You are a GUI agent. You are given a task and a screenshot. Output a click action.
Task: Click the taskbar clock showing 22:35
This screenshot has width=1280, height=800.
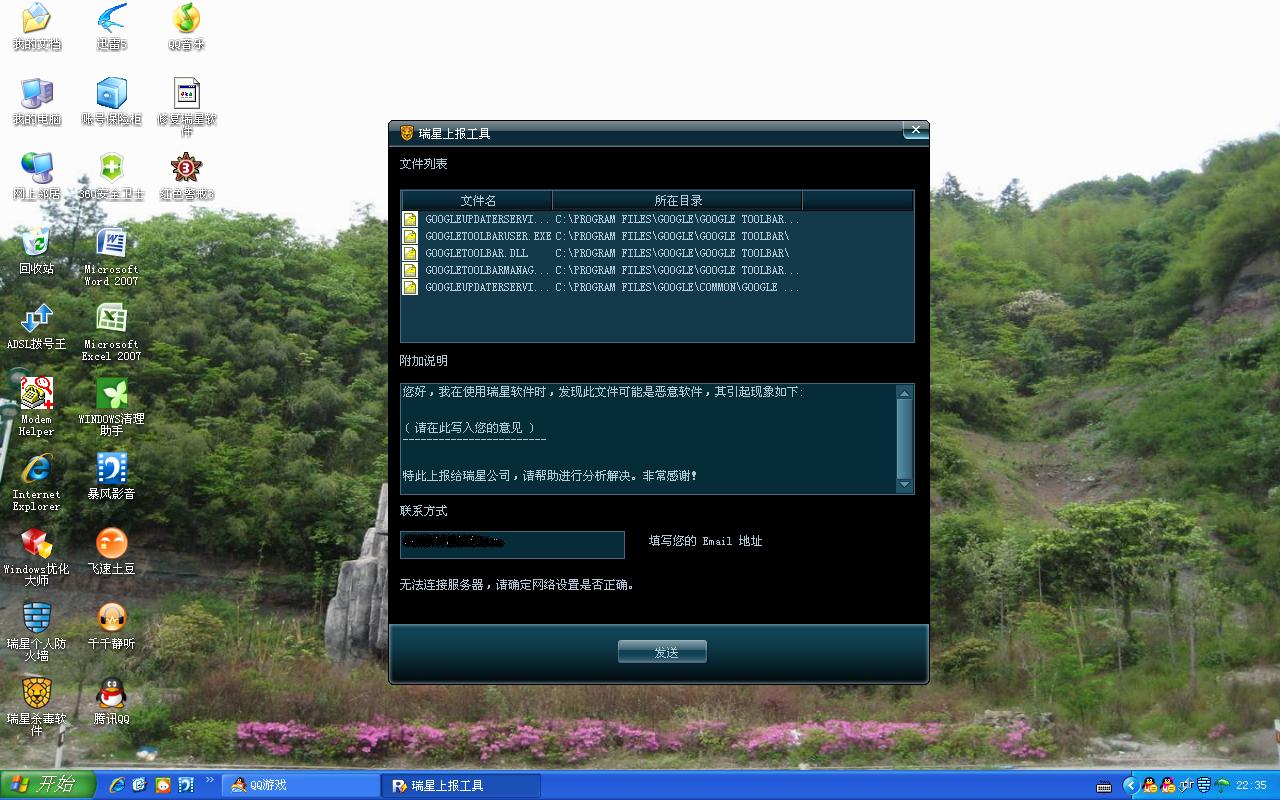(1251, 786)
